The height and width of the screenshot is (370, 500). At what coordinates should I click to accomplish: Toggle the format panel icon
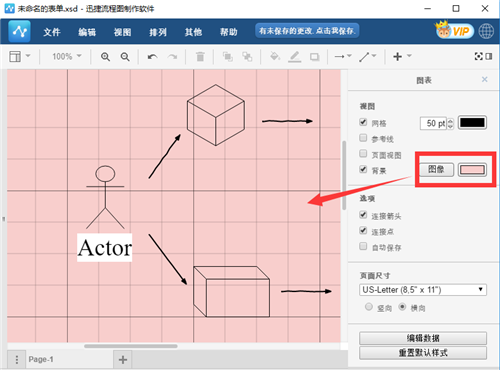pyautogui.click(x=489, y=56)
